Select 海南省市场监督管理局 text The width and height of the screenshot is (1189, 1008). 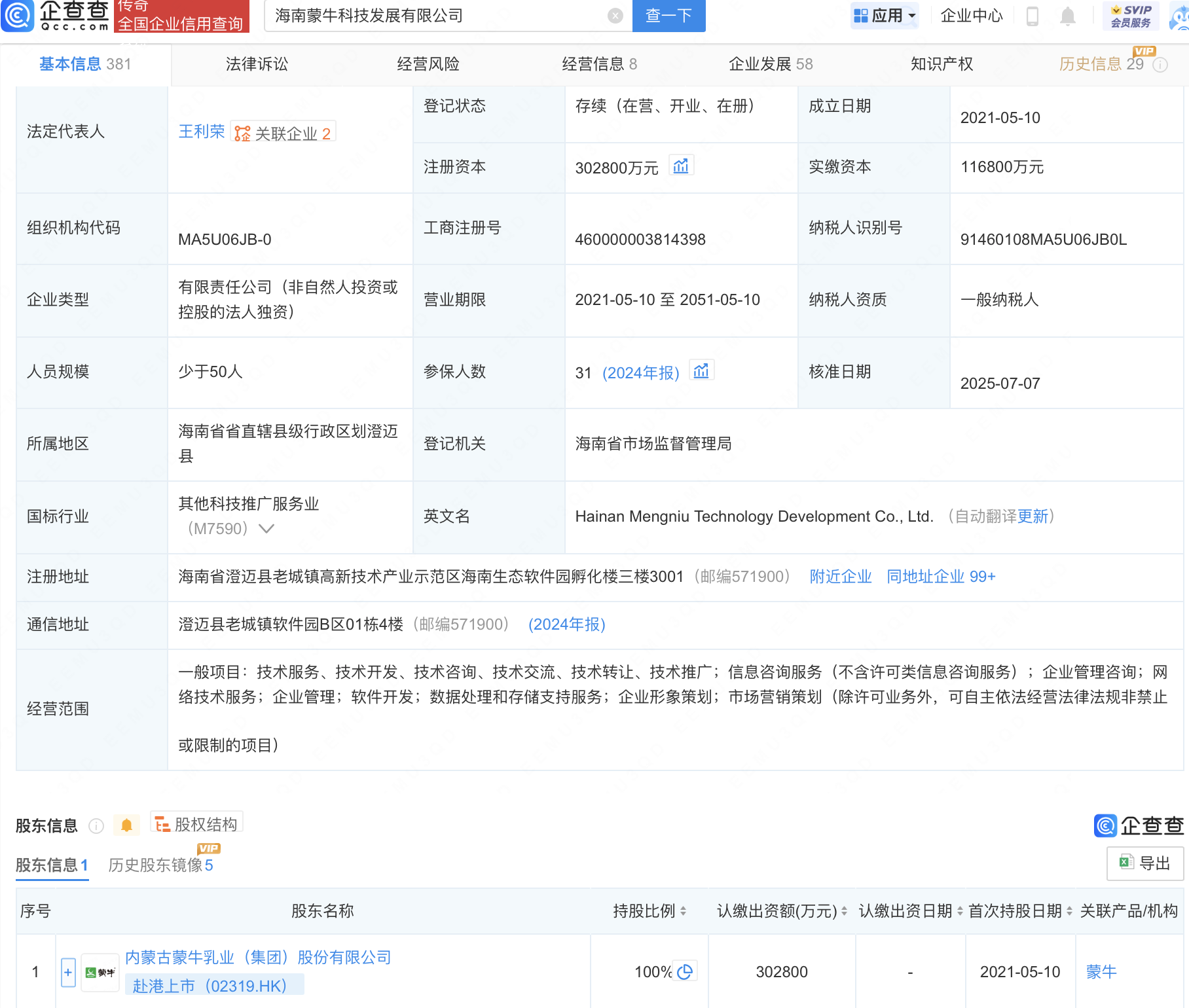[653, 444]
